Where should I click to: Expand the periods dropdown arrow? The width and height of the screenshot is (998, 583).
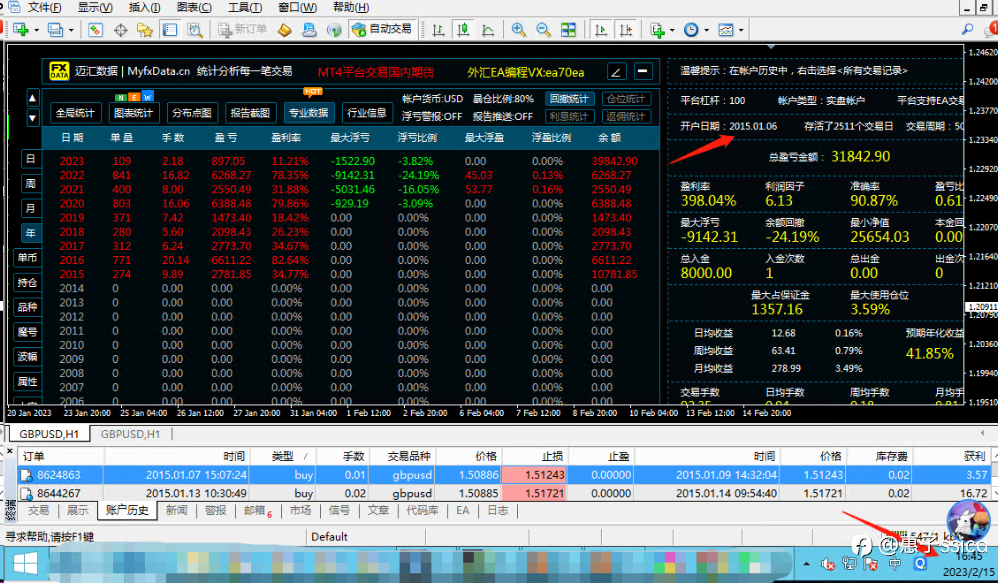click(x=706, y=30)
